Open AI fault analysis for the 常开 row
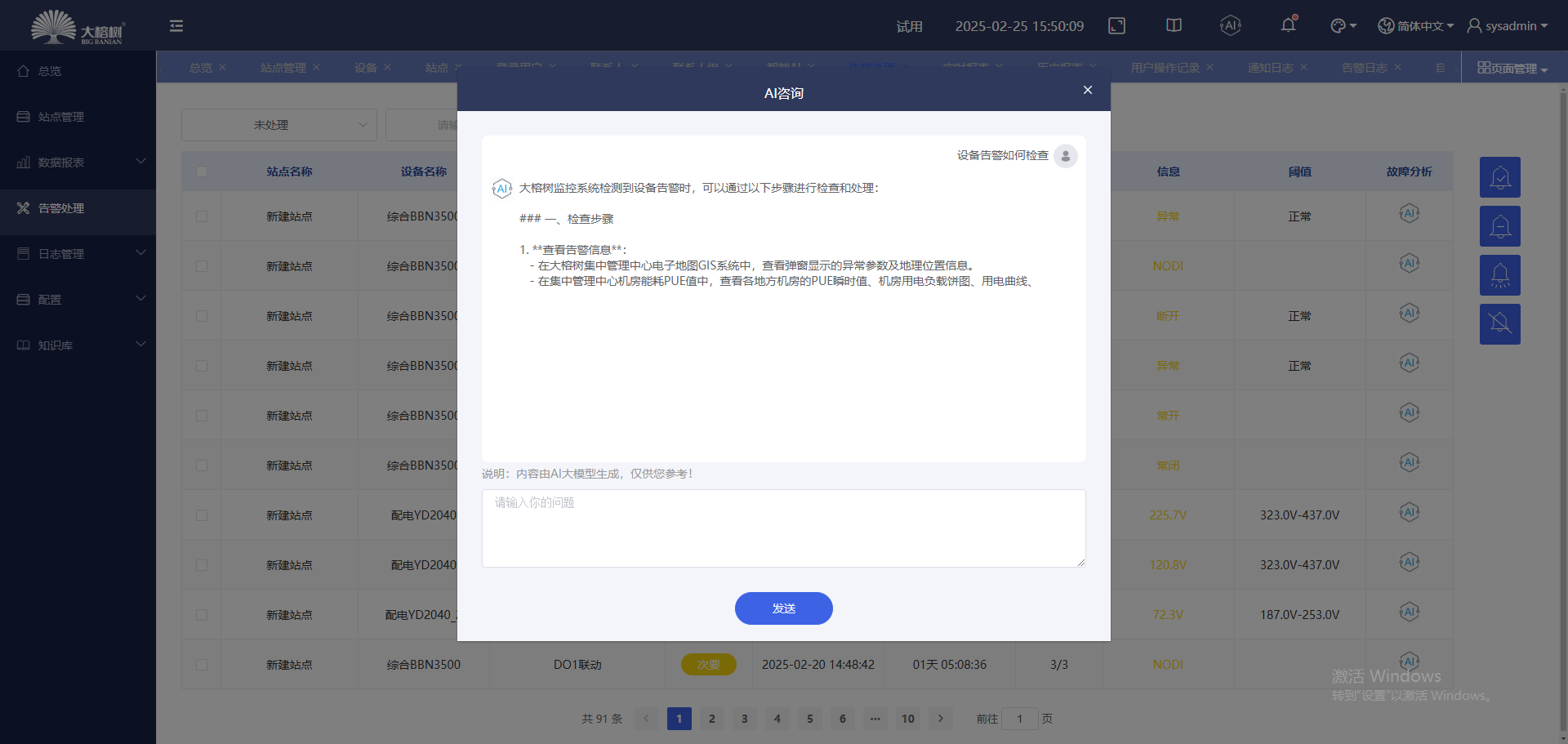 click(x=1410, y=413)
